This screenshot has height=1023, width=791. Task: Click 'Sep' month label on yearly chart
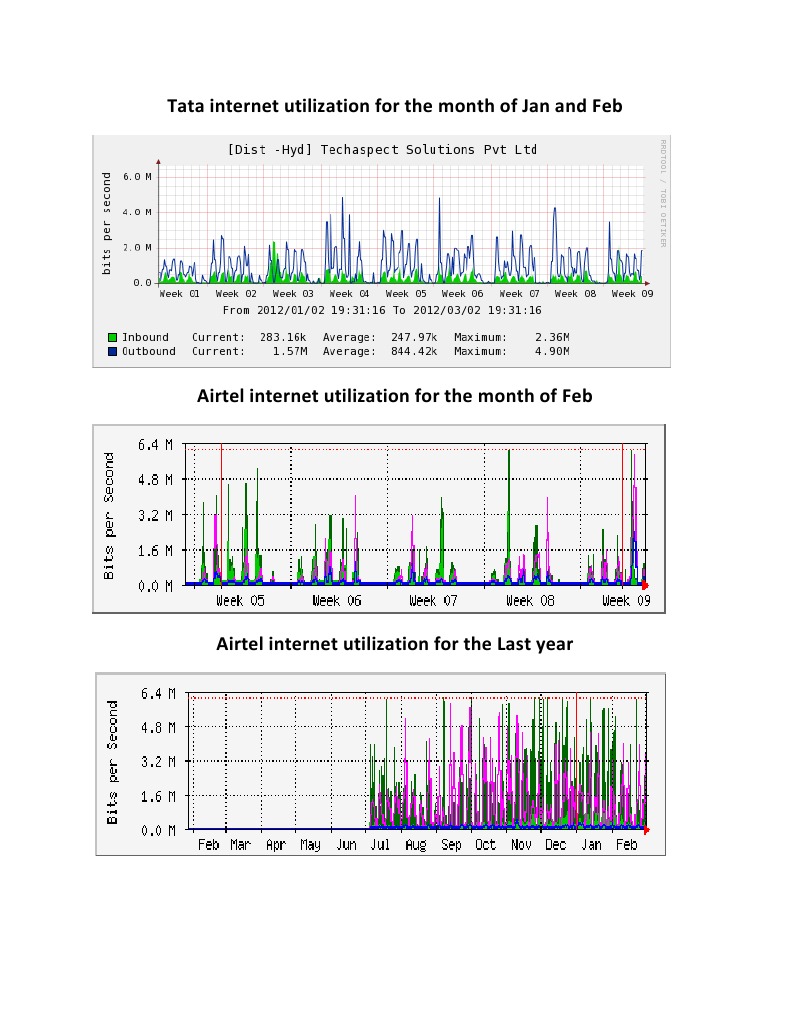[x=451, y=844]
